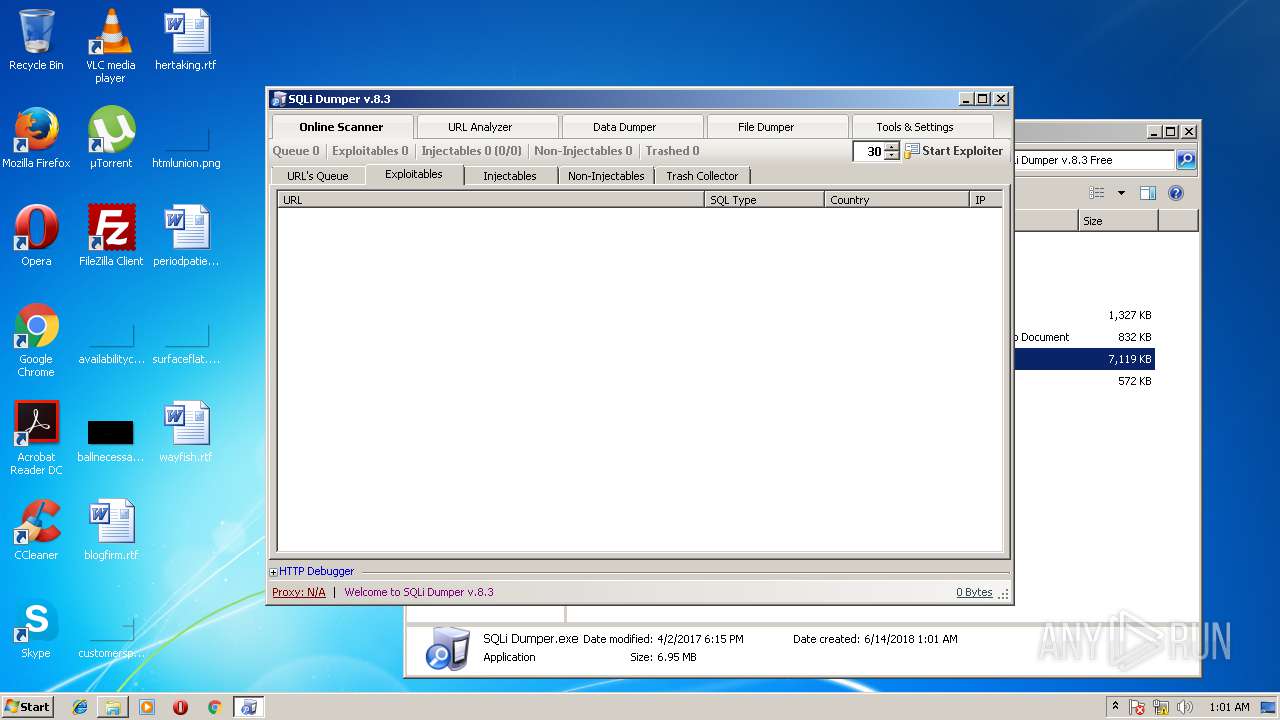Launch Acrobat Reader DC shortcut
The width and height of the screenshot is (1280, 720).
(x=38, y=438)
